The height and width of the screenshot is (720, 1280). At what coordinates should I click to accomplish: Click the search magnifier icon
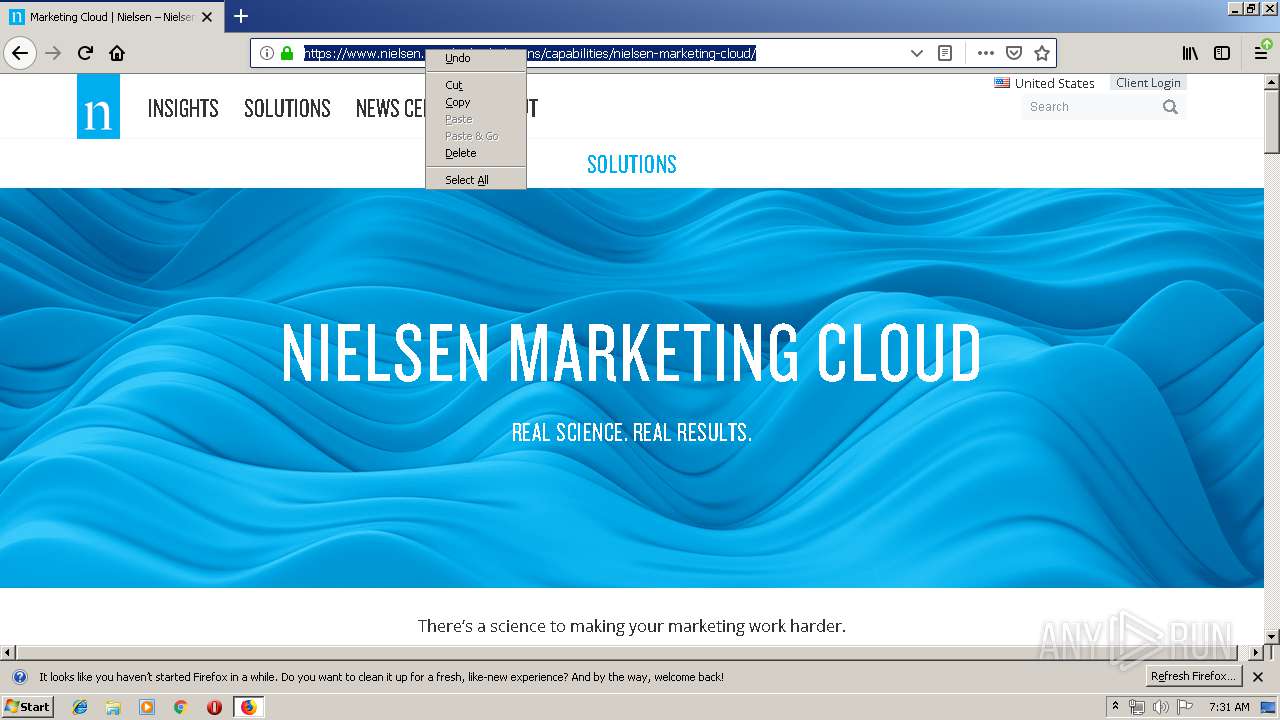tap(1170, 107)
